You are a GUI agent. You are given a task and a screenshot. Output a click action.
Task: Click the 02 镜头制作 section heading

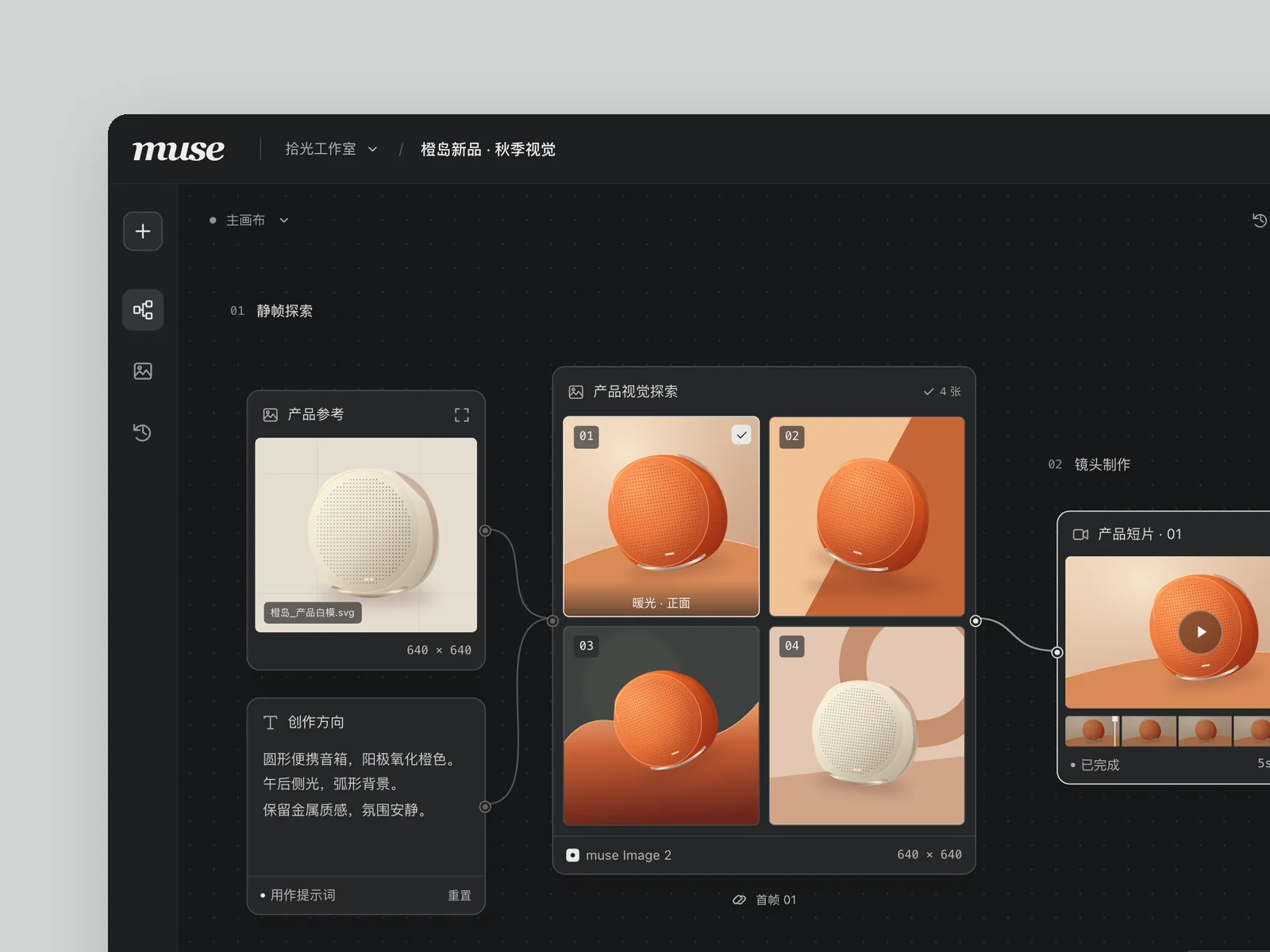[x=1089, y=464]
